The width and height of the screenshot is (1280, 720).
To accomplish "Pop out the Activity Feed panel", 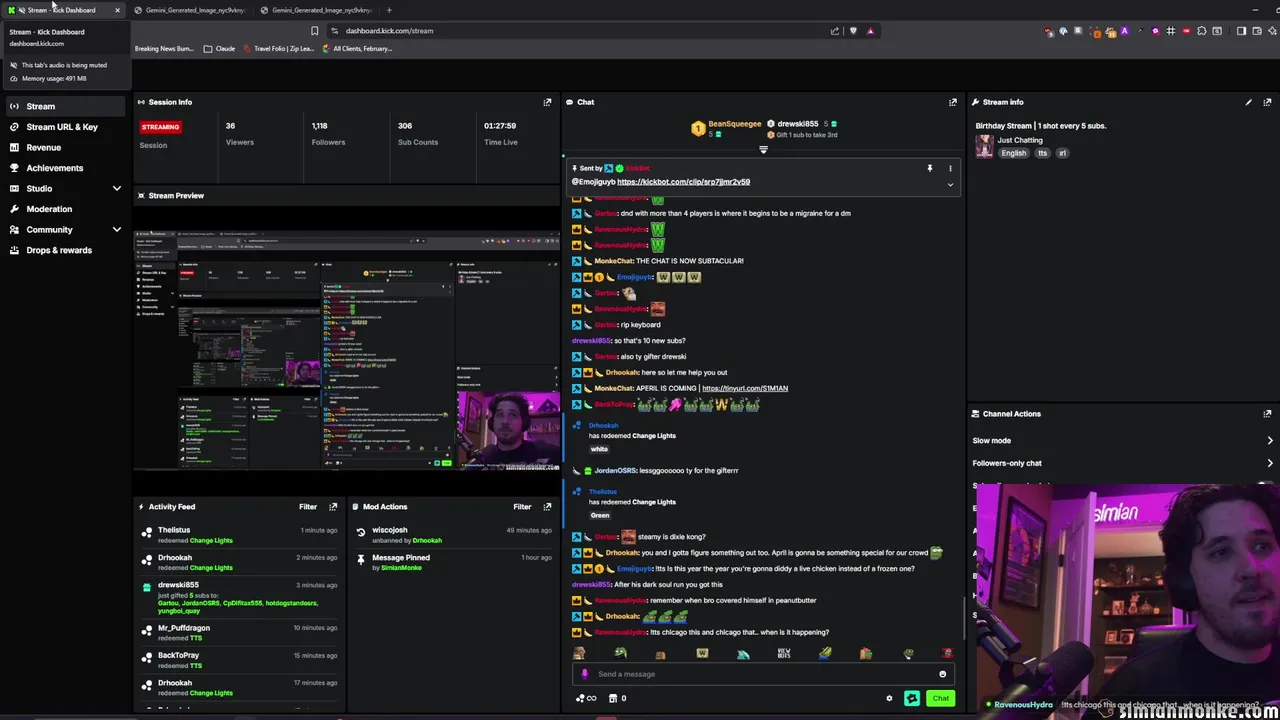I will point(333,507).
